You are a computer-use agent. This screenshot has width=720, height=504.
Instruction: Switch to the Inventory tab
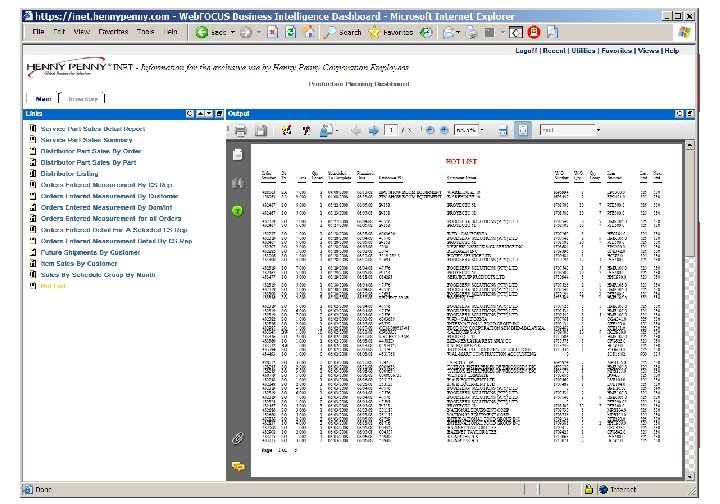pyautogui.click(x=83, y=99)
